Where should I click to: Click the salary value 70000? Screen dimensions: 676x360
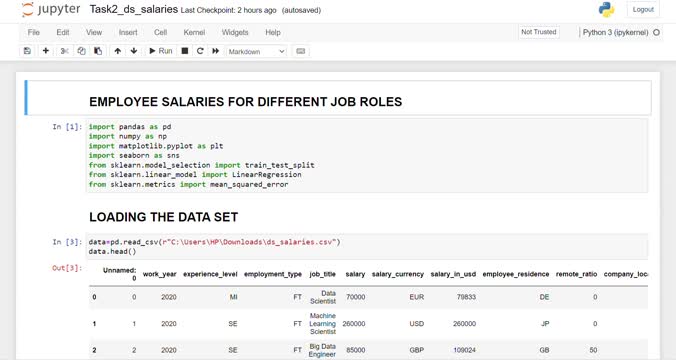[x=356, y=297]
